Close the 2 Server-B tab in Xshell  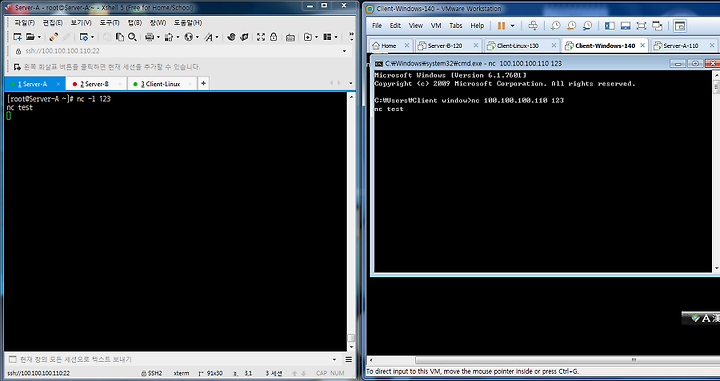(120, 84)
